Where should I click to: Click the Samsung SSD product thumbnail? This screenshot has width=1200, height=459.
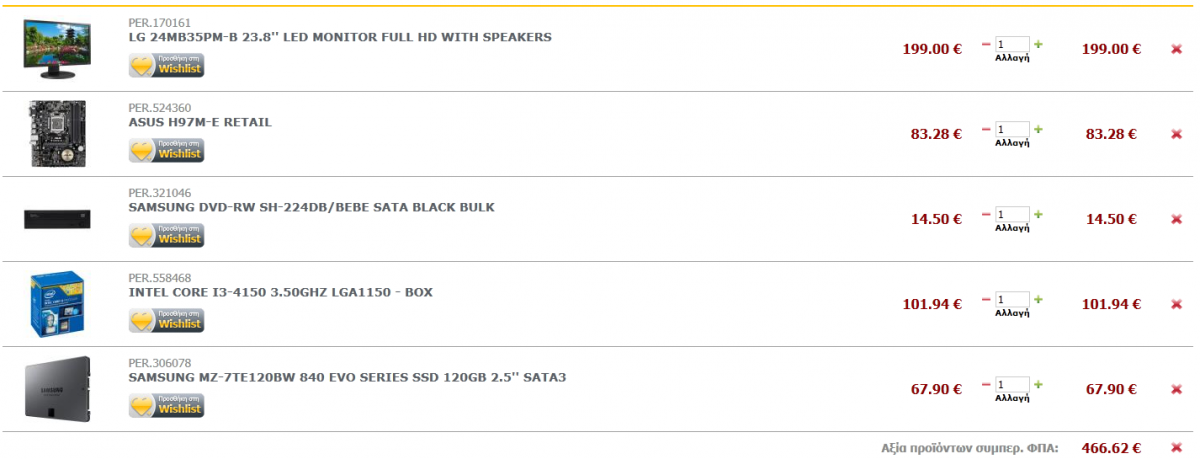pyautogui.click(x=57, y=389)
